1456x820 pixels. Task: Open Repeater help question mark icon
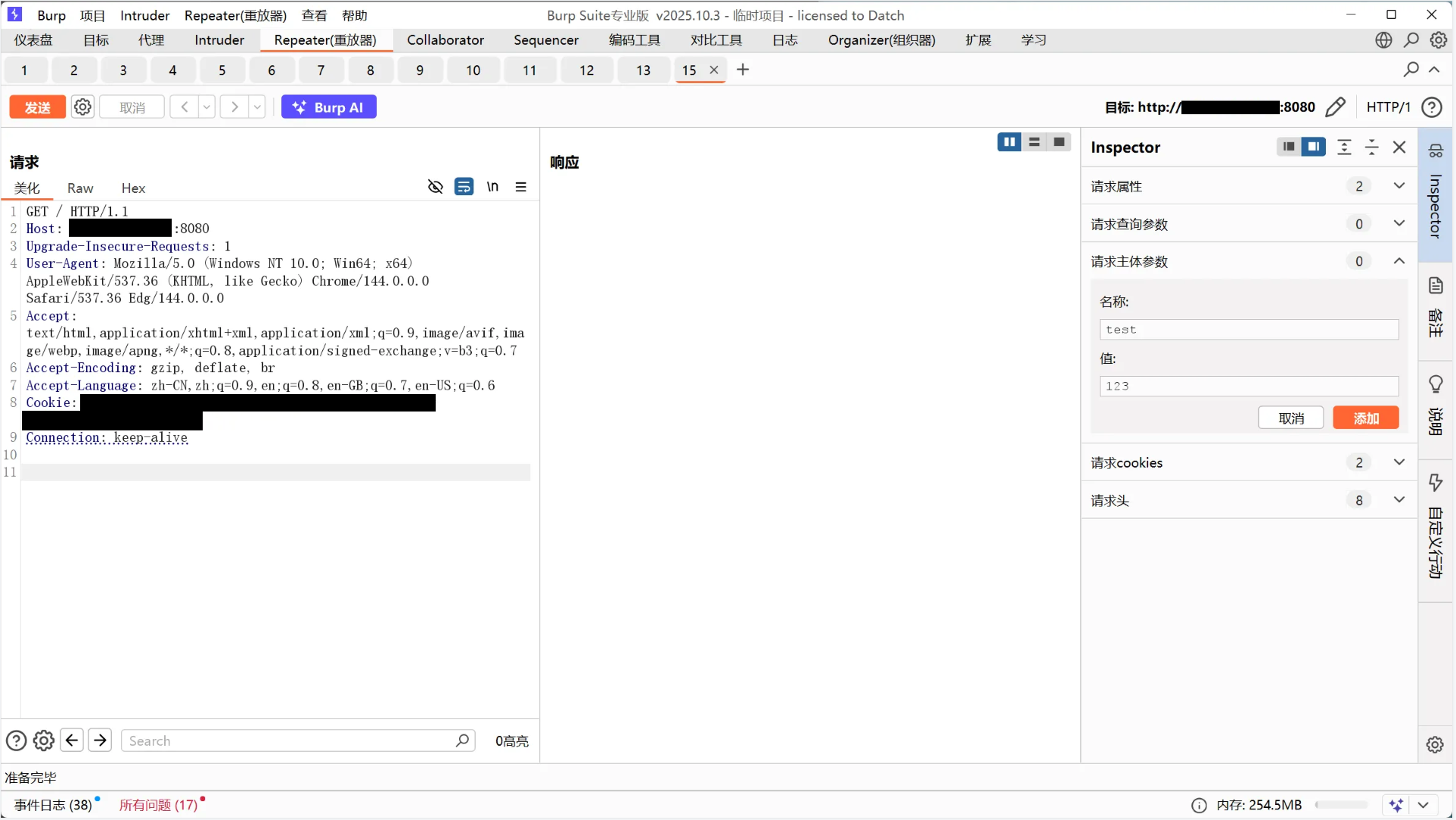[x=1432, y=107]
